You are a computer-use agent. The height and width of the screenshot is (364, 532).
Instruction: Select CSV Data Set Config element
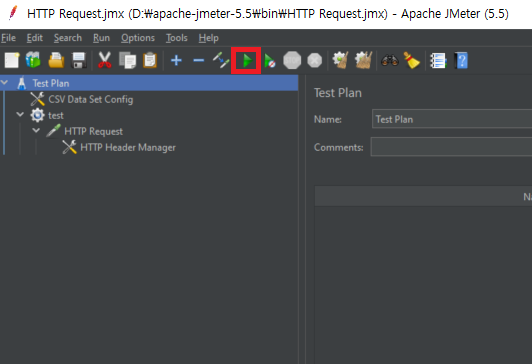tap(91, 99)
